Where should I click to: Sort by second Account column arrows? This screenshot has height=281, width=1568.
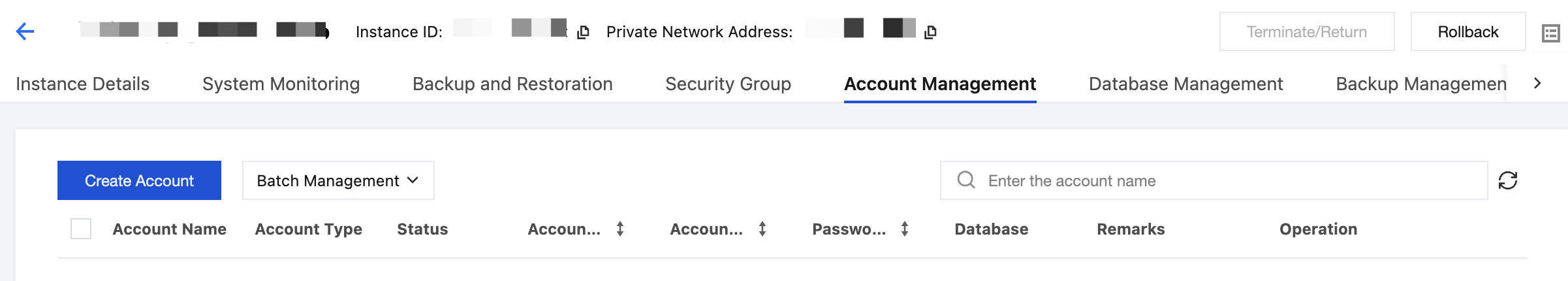tap(762, 229)
